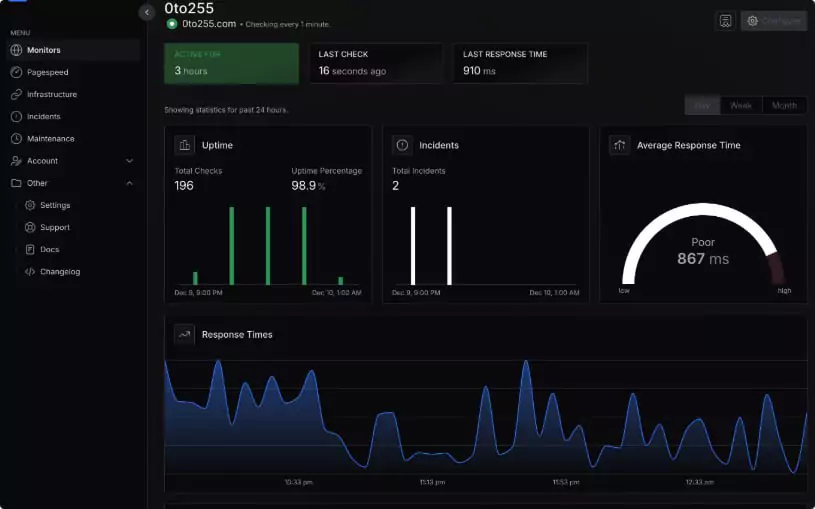Click the Docs document icon
This screenshot has height=509, width=815.
tap(30, 250)
